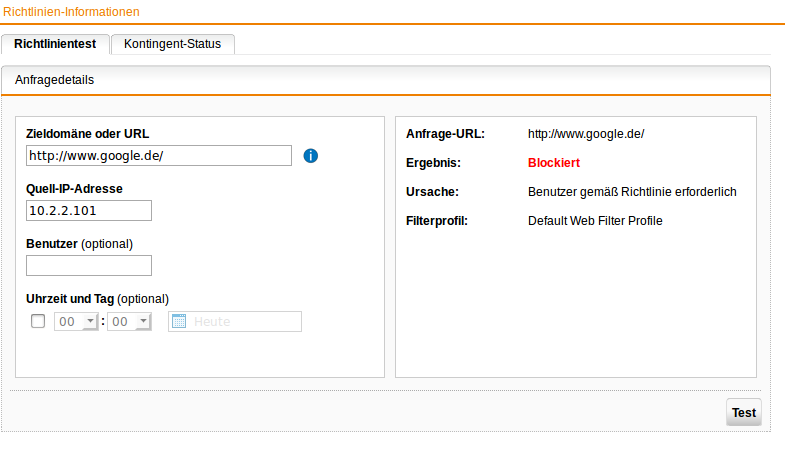
Task: Open the calendar icon date picker
Action: click(x=179, y=321)
